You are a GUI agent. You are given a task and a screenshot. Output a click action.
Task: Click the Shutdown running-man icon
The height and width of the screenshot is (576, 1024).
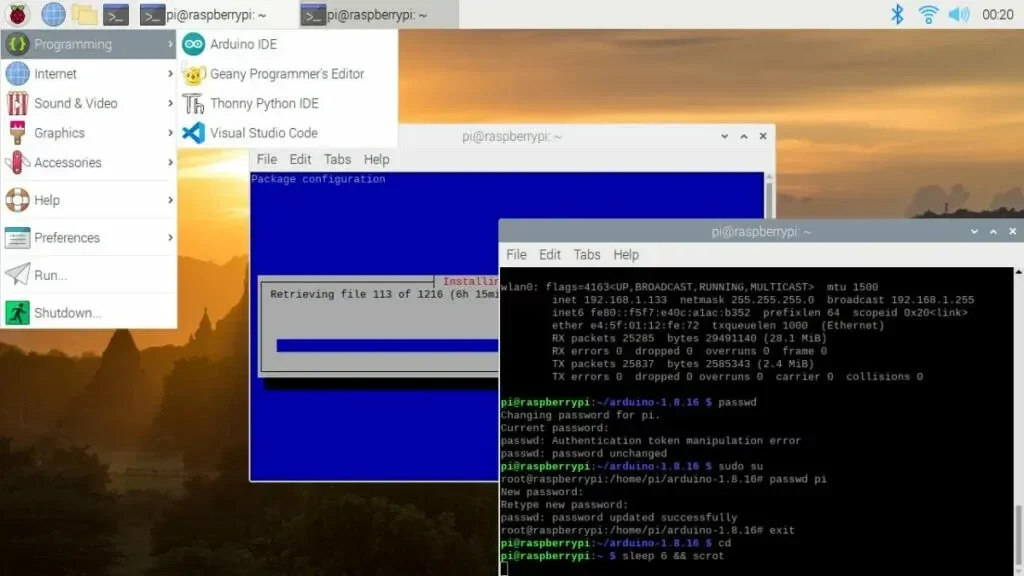tap(18, 313)
